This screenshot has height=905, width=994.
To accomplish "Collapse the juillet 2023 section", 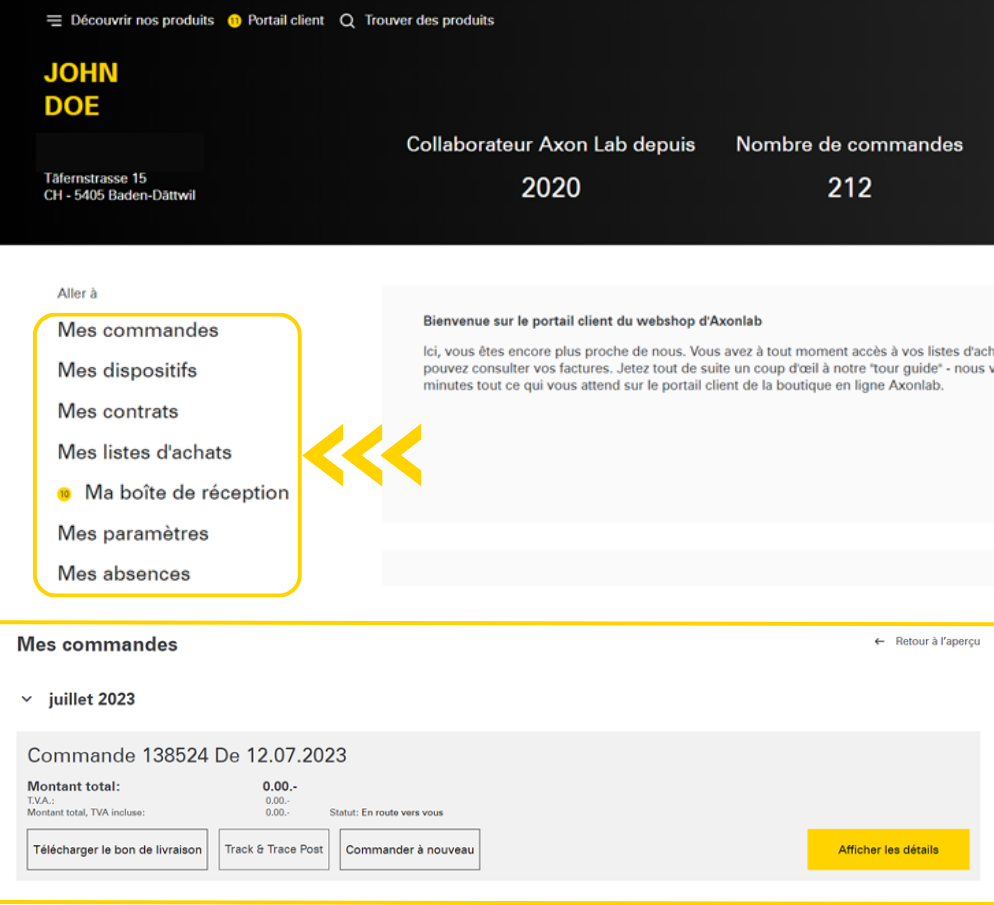I will point(27,699).
